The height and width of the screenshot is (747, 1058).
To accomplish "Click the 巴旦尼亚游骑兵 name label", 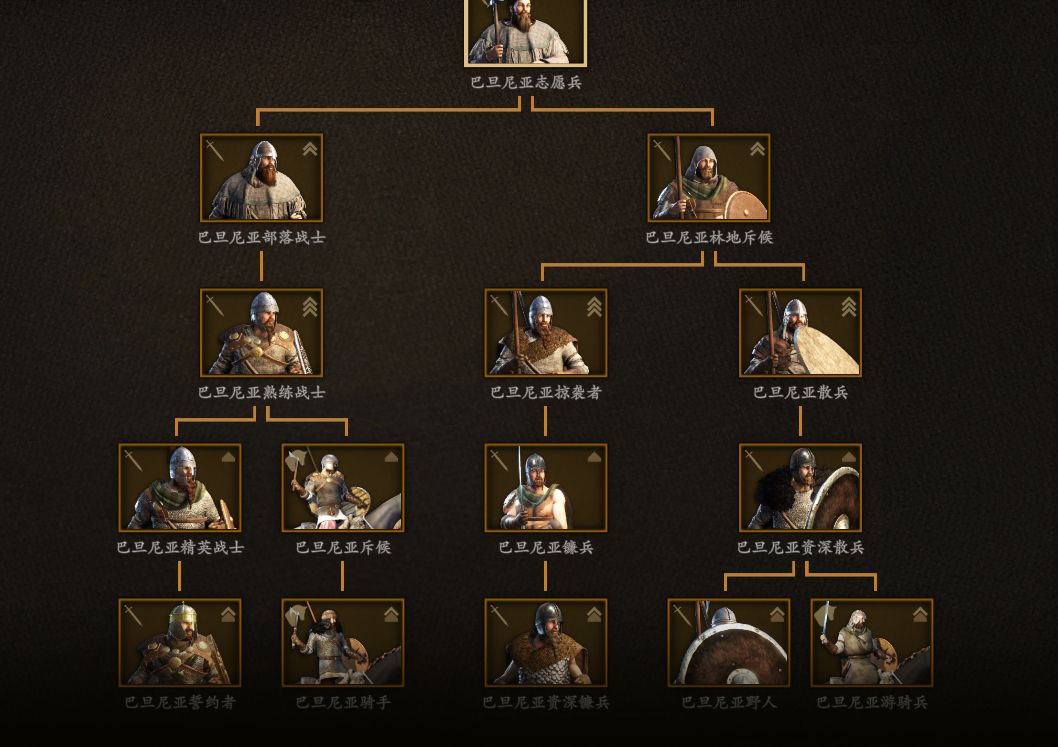I will coord(872,702).
